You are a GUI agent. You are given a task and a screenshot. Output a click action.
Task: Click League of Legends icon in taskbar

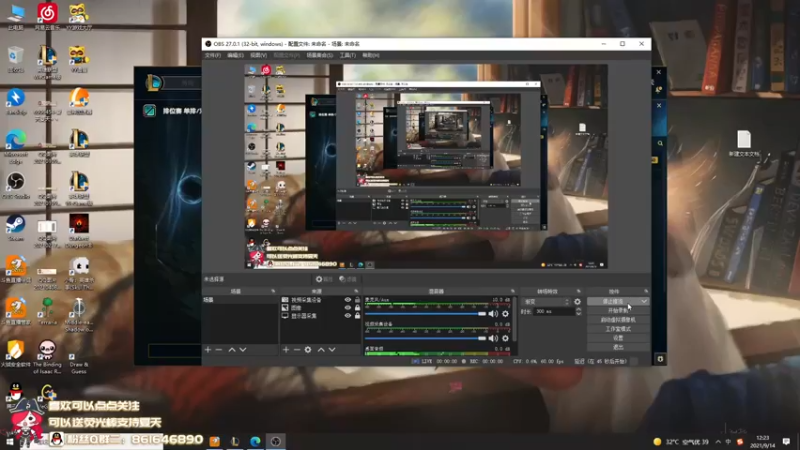coord(235,441)
